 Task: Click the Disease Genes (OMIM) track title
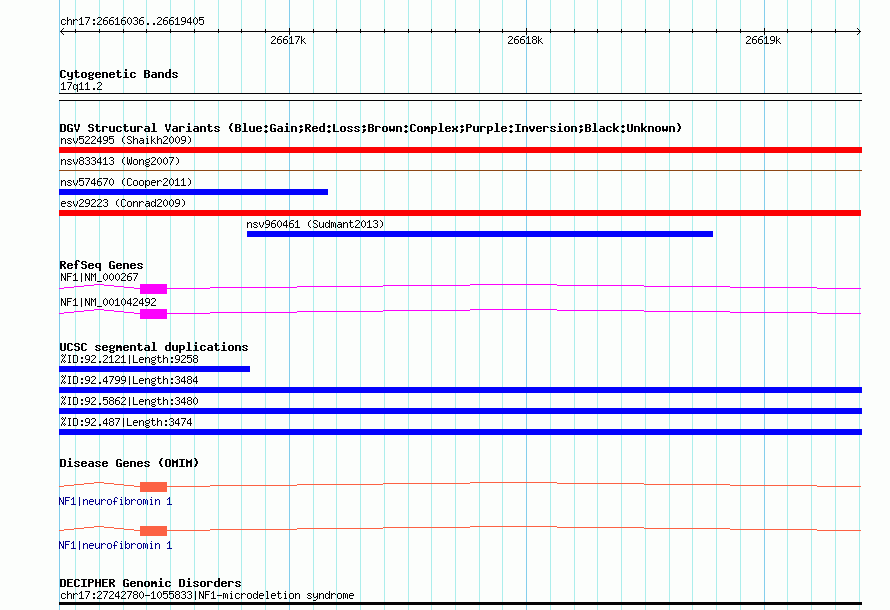[x=129, y=463]
